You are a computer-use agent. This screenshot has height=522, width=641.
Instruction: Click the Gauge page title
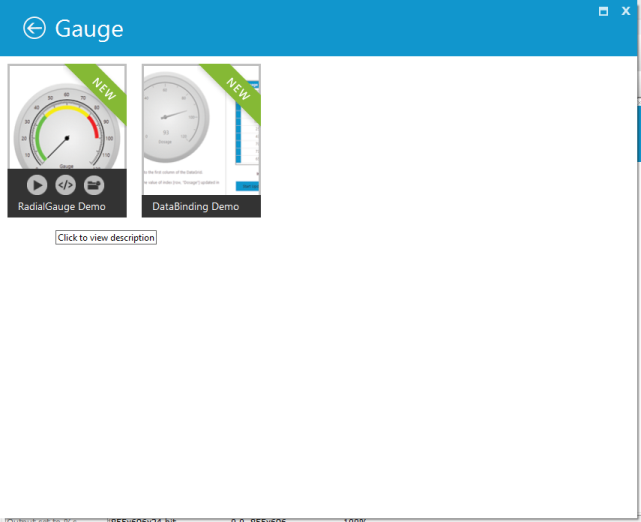coord(89,29)
